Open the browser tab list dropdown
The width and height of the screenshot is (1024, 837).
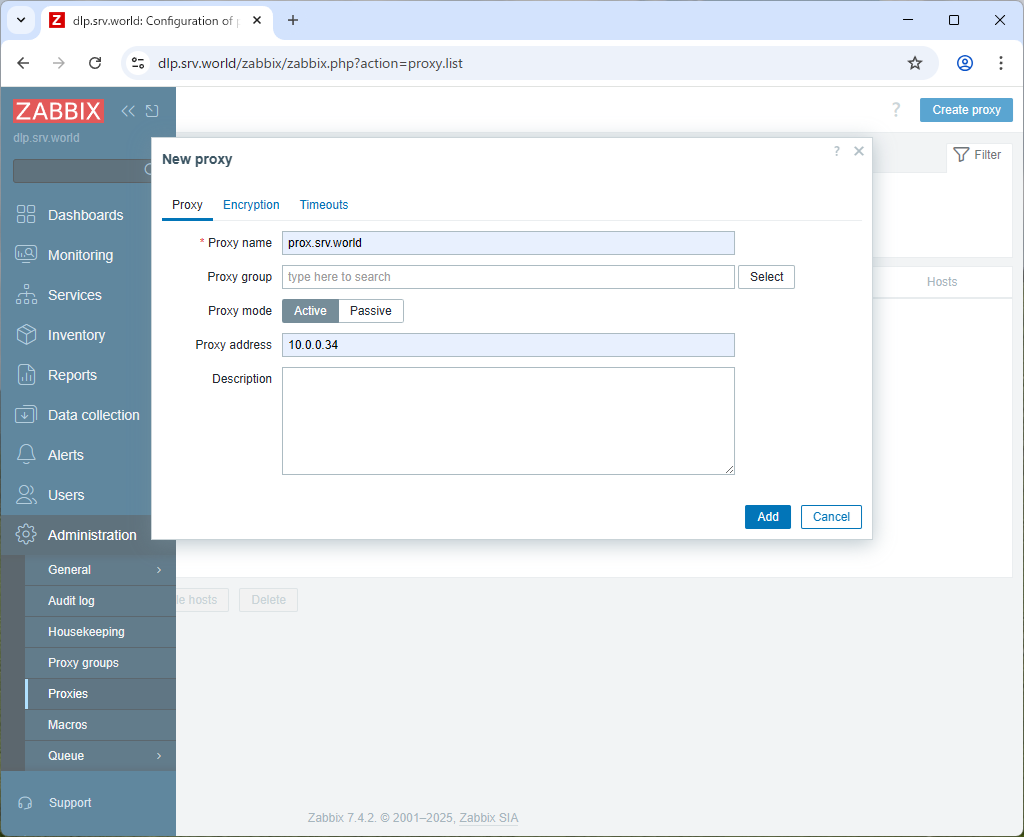click(x=20, y=20)
